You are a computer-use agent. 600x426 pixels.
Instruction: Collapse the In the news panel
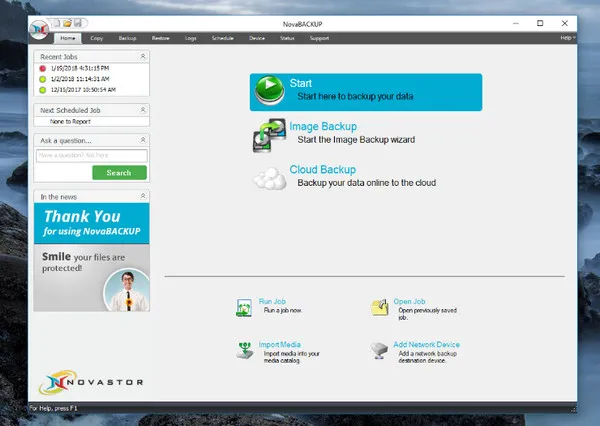[143, 196]
